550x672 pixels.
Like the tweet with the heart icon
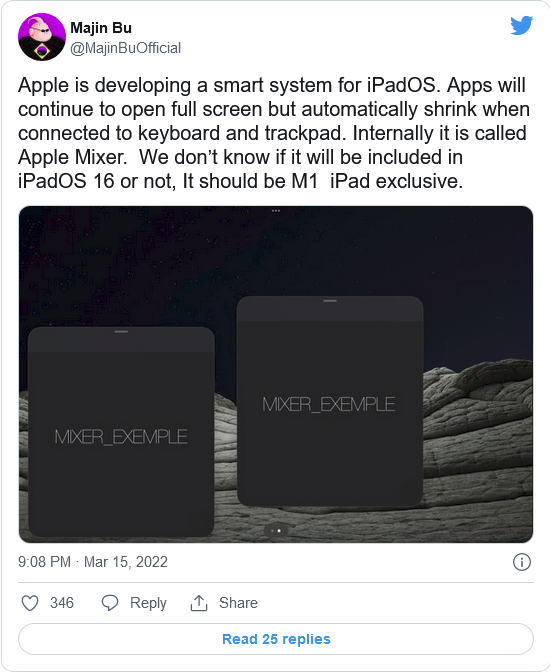(30, 603)
